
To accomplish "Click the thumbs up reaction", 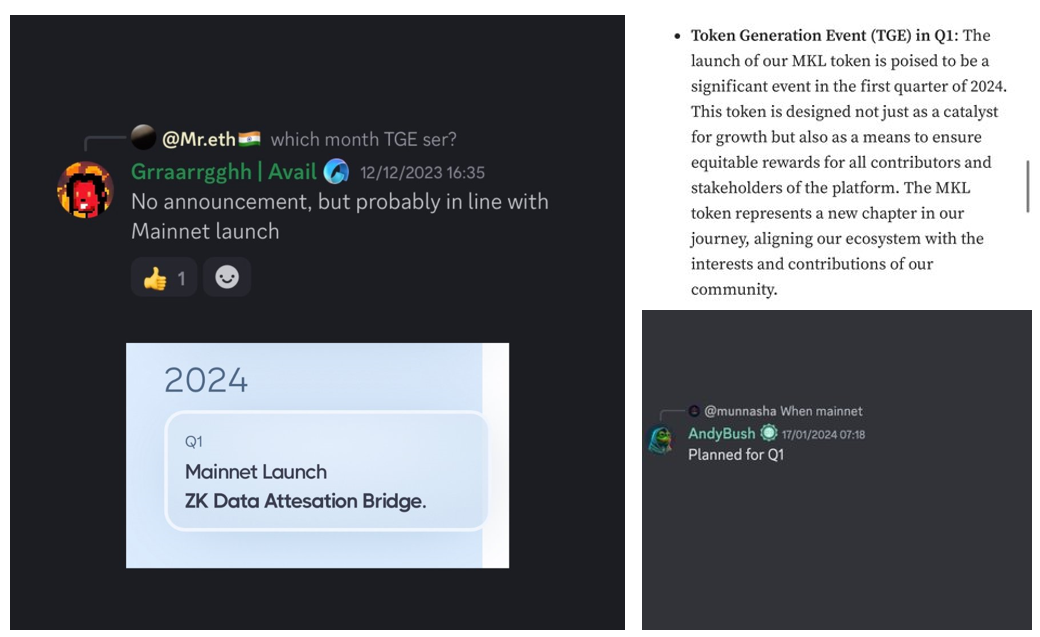I will tap(164, 278).
